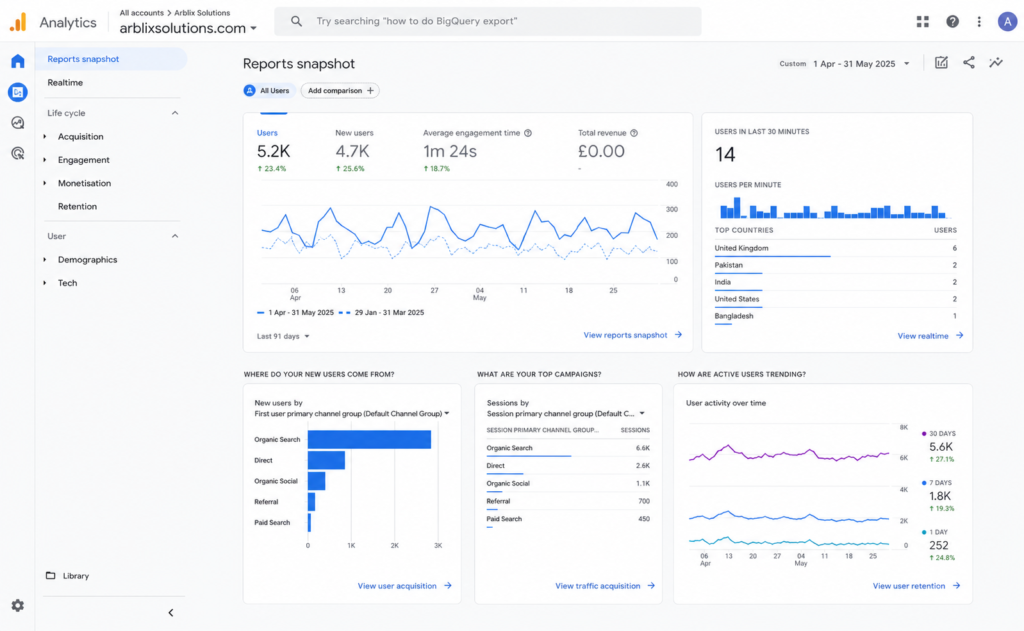Share this report icon
Image resolution: width=1024 pixels, height=631 pixels.
[x=968, y=63]
